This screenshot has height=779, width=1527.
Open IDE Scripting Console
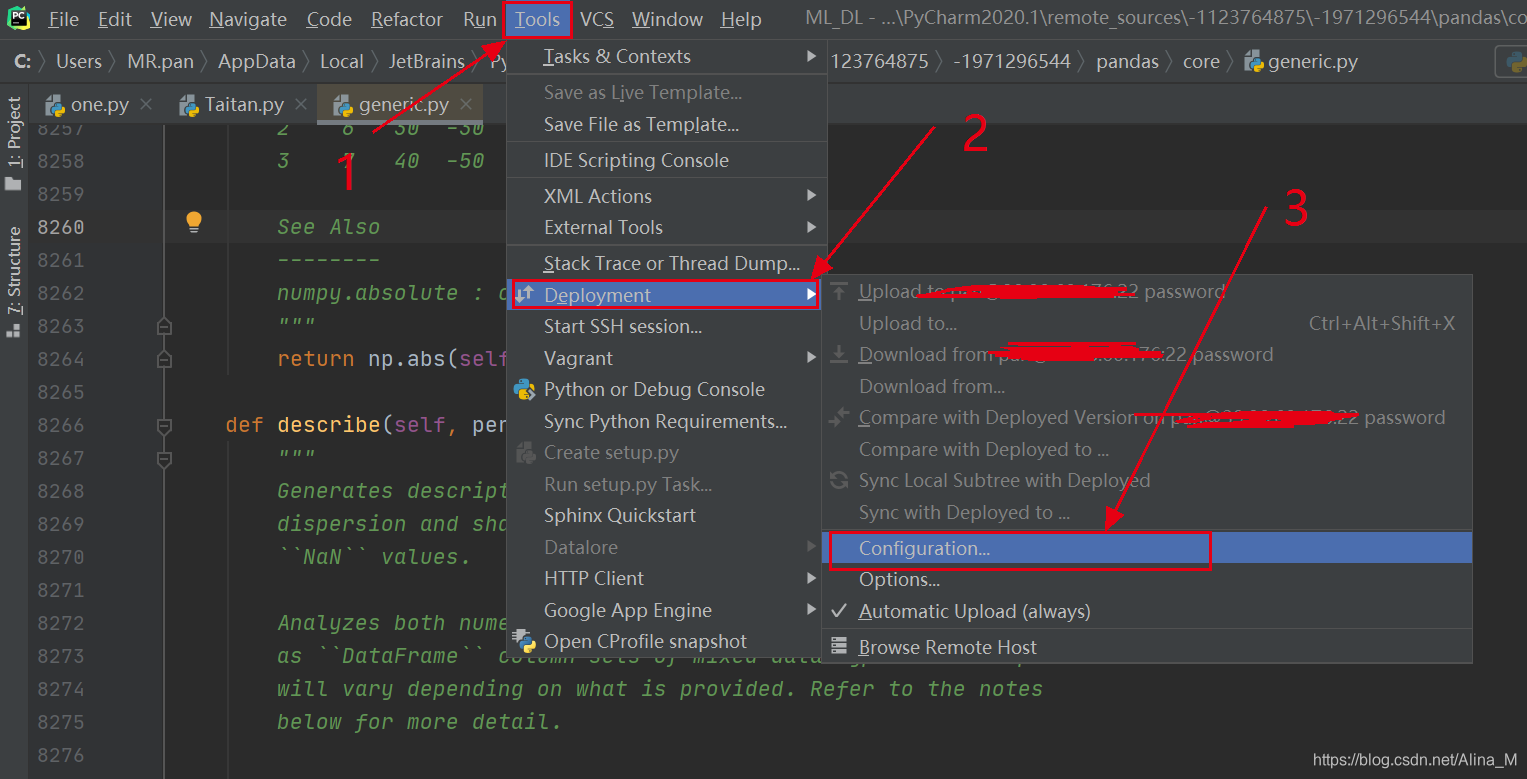click(666, 160)
